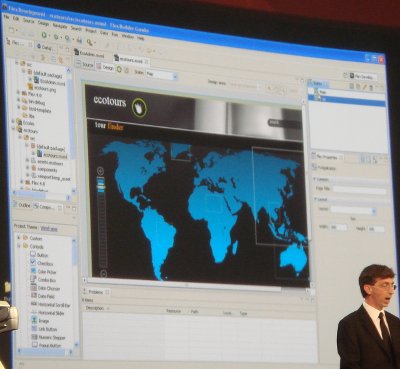The width and height of the screenshot is (400, 369).
Task: Select the Color Picker component icon
Action: point(33,271)
